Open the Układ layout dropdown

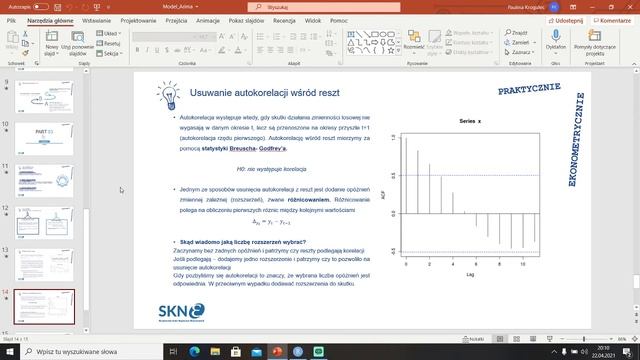point(109,33)
